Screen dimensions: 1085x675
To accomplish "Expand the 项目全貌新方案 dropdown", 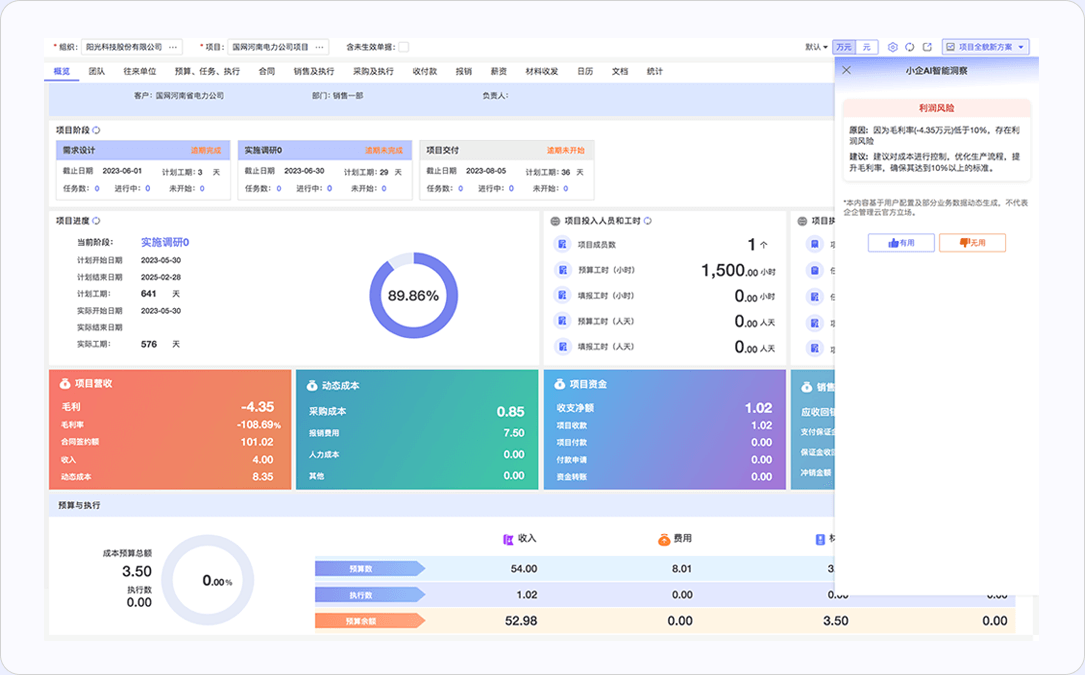I will (x=1021, y=47).
